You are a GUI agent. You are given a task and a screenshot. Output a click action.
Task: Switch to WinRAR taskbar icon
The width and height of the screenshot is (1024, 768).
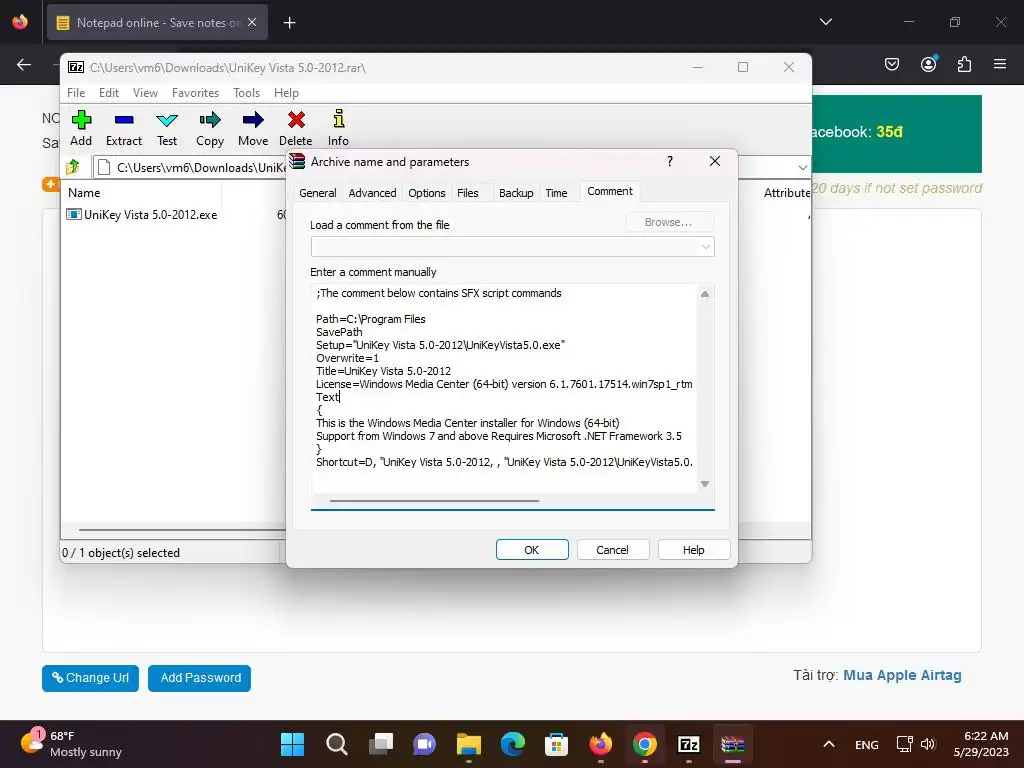click(733, 744)
